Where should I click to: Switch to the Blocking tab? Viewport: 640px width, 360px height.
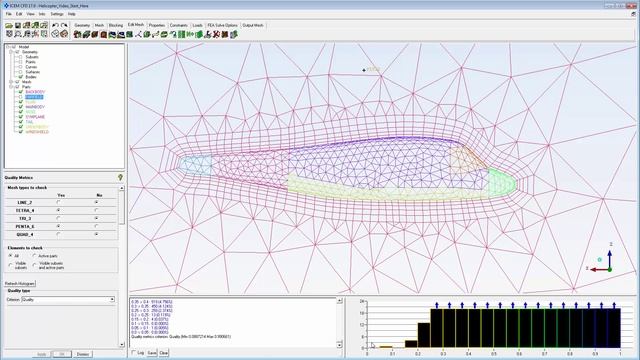click(116, 25)
